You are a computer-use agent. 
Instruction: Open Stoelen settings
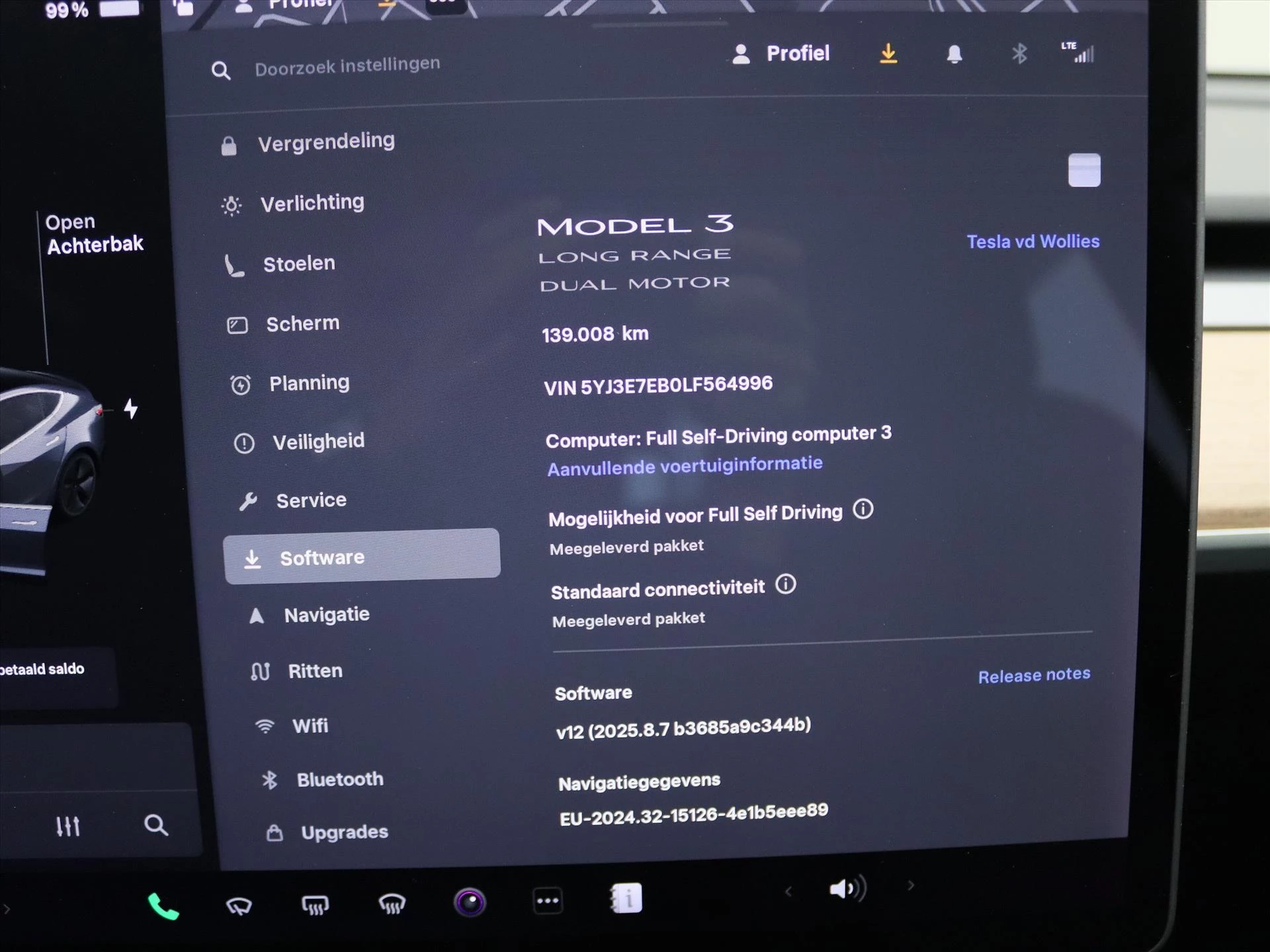pos(280,264)
